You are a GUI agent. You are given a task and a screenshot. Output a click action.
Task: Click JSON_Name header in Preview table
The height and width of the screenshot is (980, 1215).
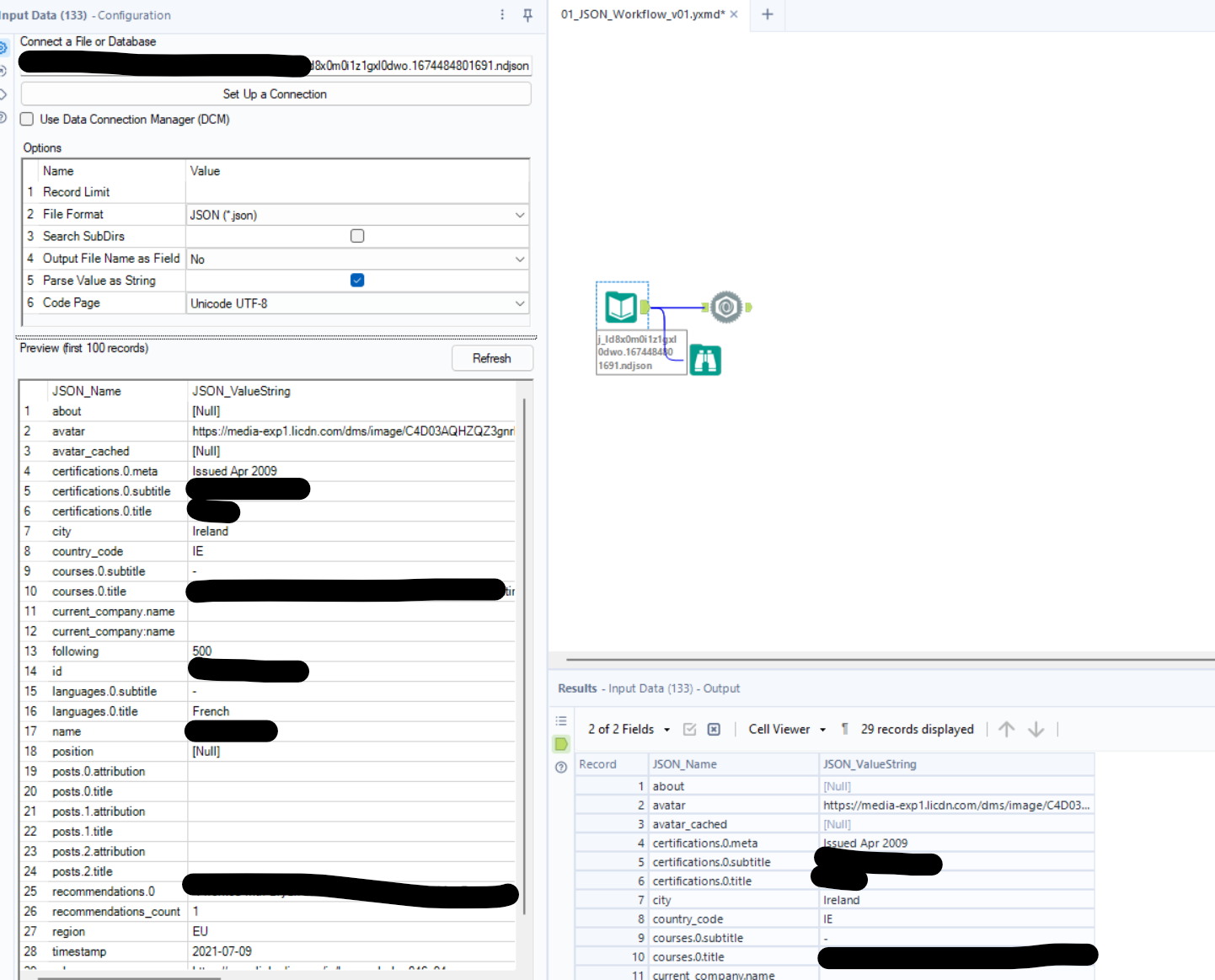(87, 391)
